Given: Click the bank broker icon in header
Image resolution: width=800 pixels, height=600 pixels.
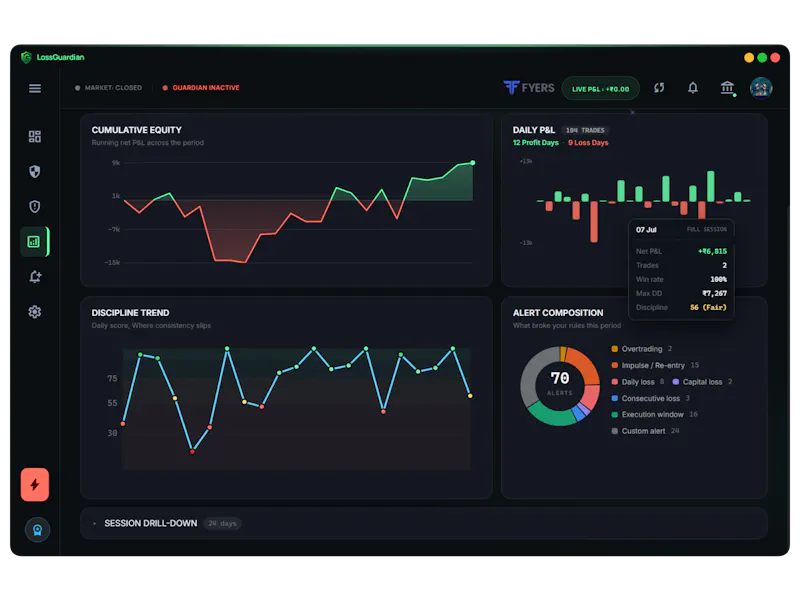Looking at the screenshot, I should [728, 88].
